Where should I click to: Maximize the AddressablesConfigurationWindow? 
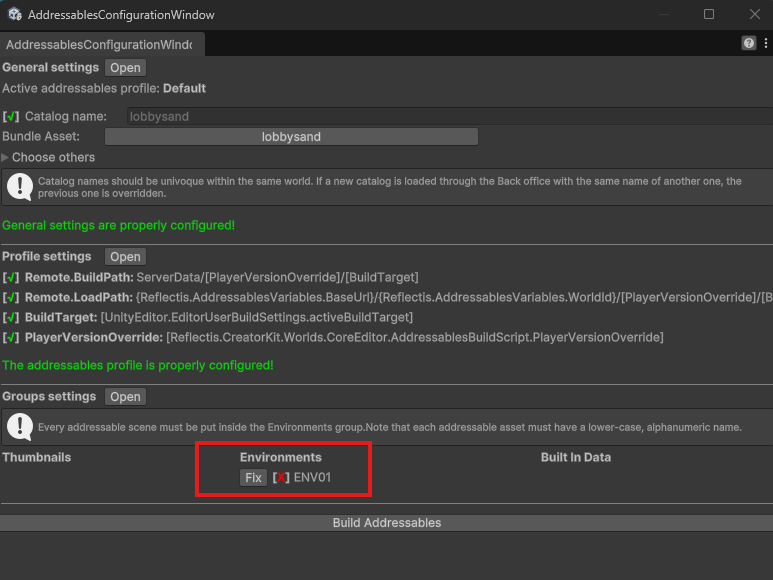coord(709,14)
